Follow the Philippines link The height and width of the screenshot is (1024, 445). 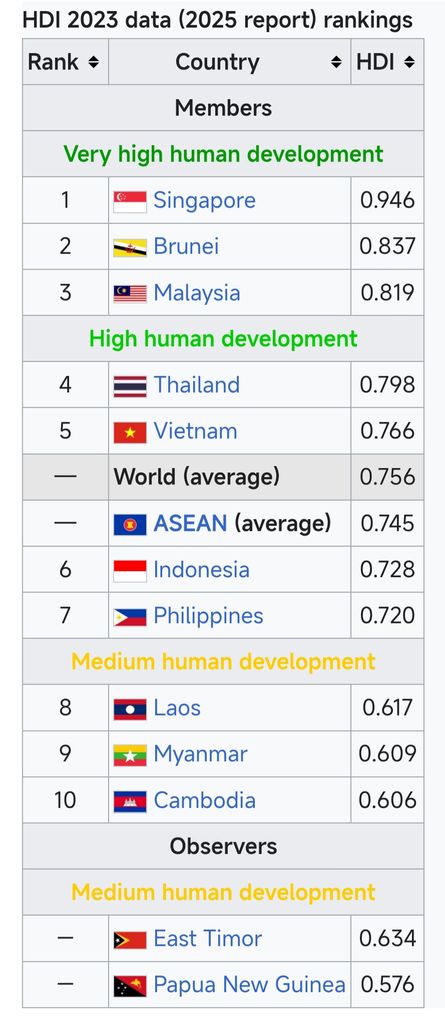[x=208, y=616]
